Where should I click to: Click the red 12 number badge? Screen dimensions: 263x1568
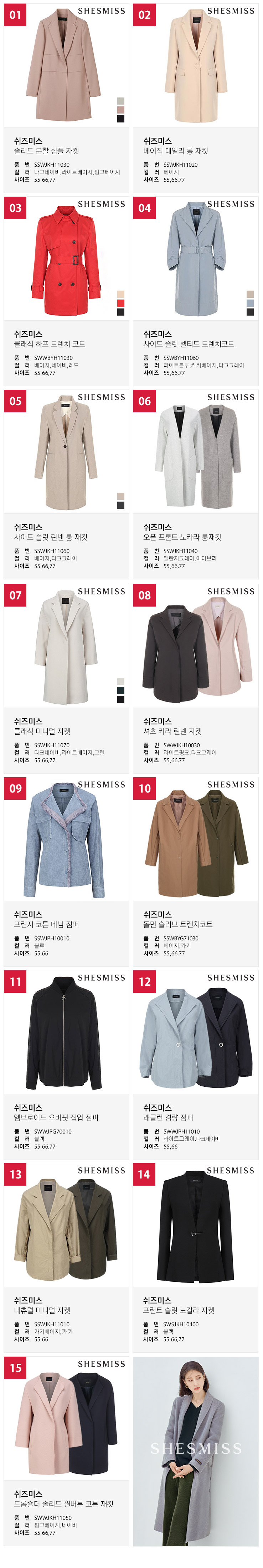(x=145, y=981)
